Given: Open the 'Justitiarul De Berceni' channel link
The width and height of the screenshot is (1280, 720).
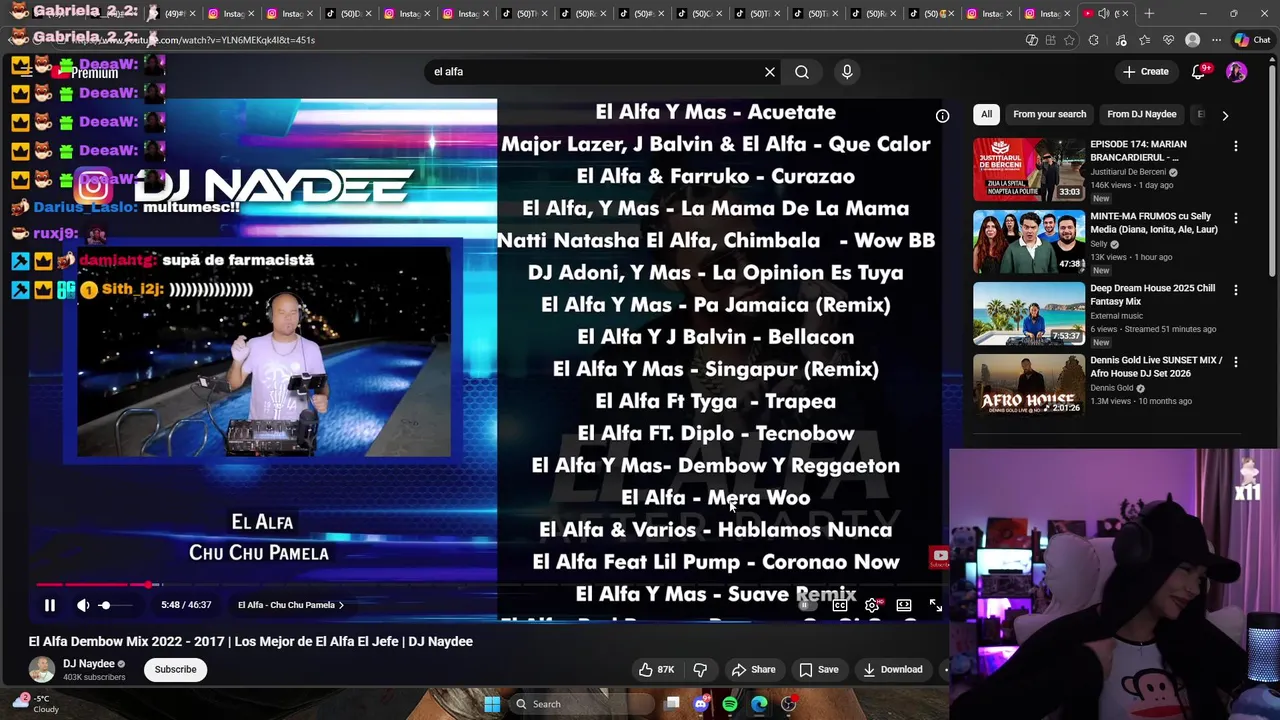Looking at the screenshot, I should [x=1128, y=172].
